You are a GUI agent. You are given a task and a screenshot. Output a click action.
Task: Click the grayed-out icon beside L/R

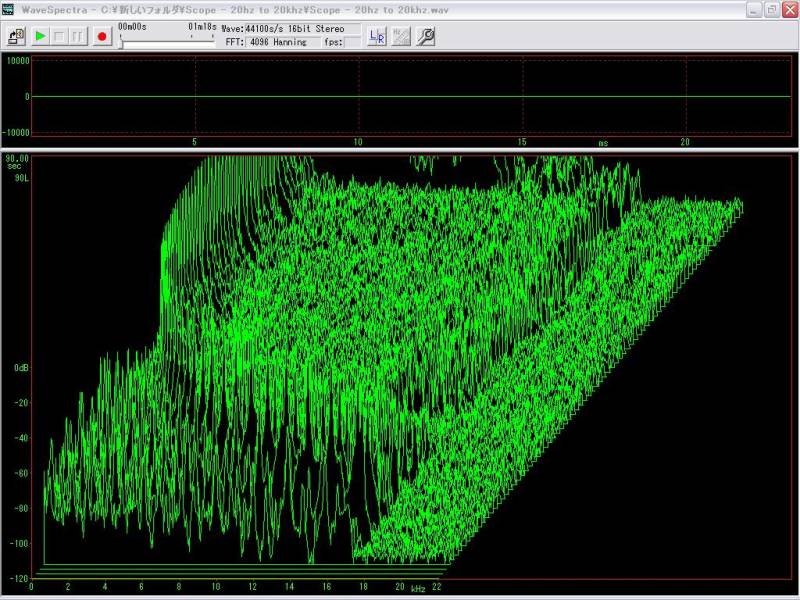click(400, 36)
